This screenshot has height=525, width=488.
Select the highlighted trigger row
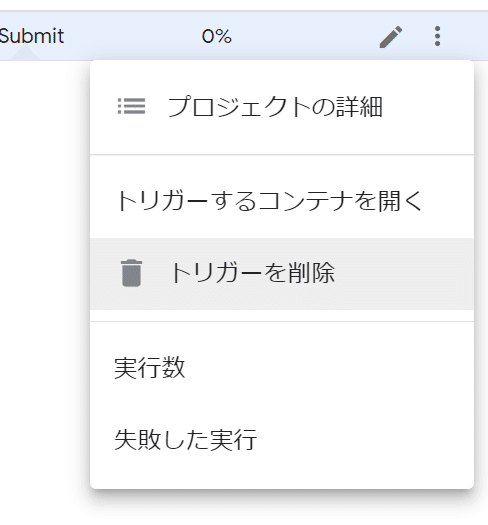(x=244, y=36)
